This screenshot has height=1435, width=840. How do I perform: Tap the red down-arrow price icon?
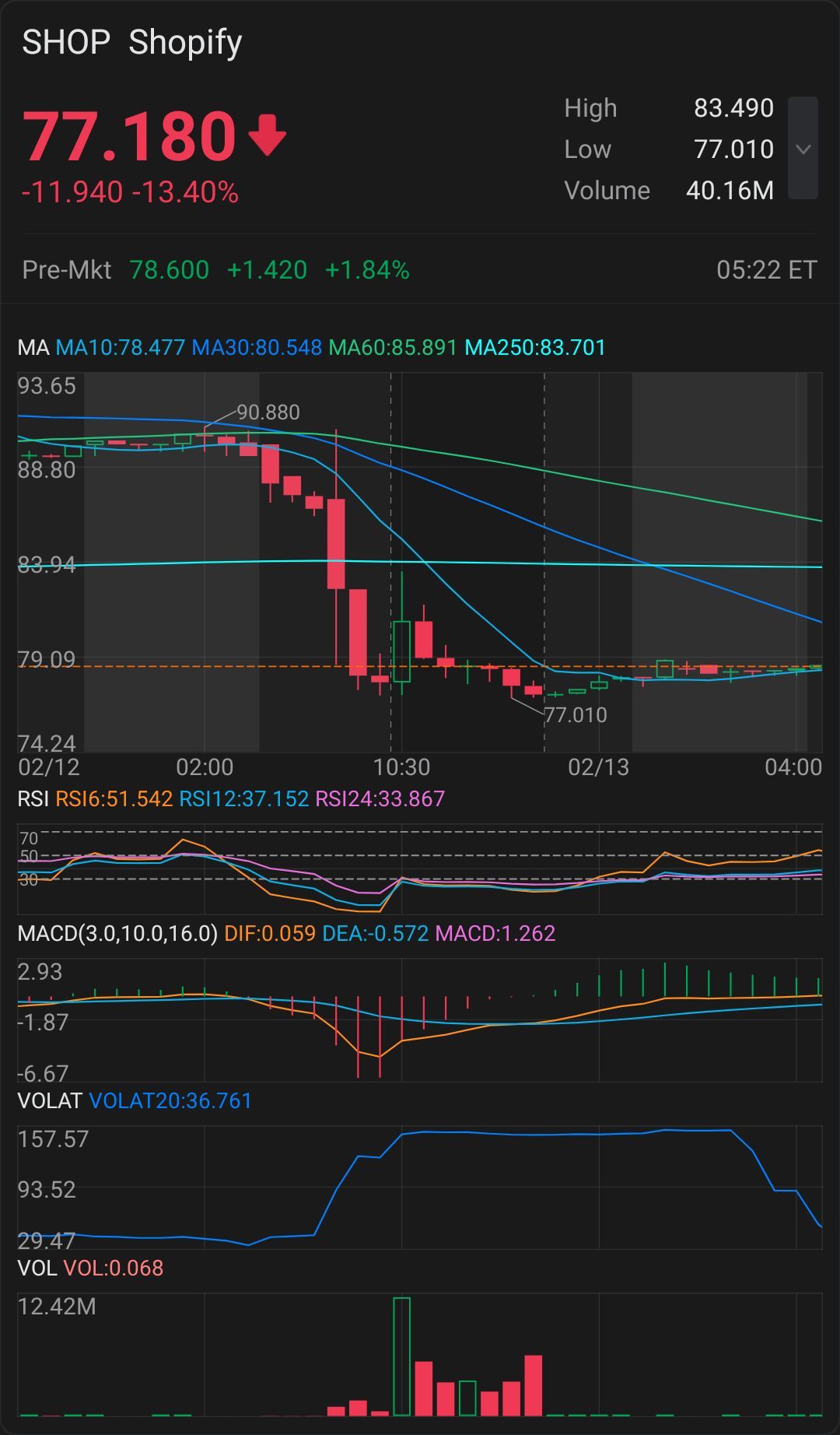point(267,135)
